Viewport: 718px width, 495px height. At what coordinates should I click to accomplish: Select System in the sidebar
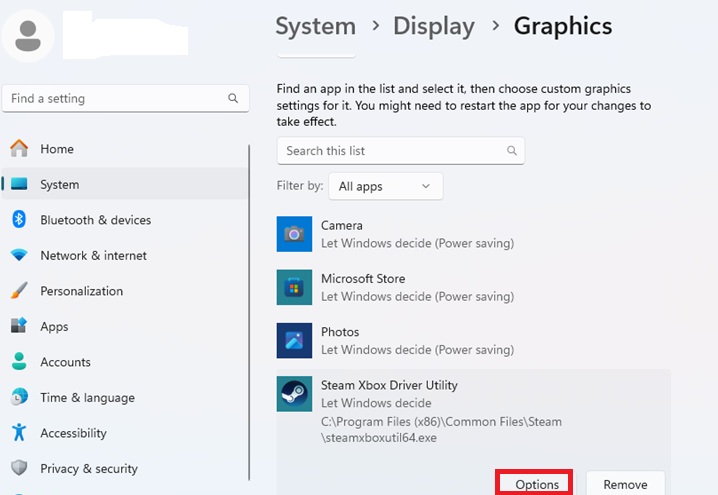(x=125, y=184)
